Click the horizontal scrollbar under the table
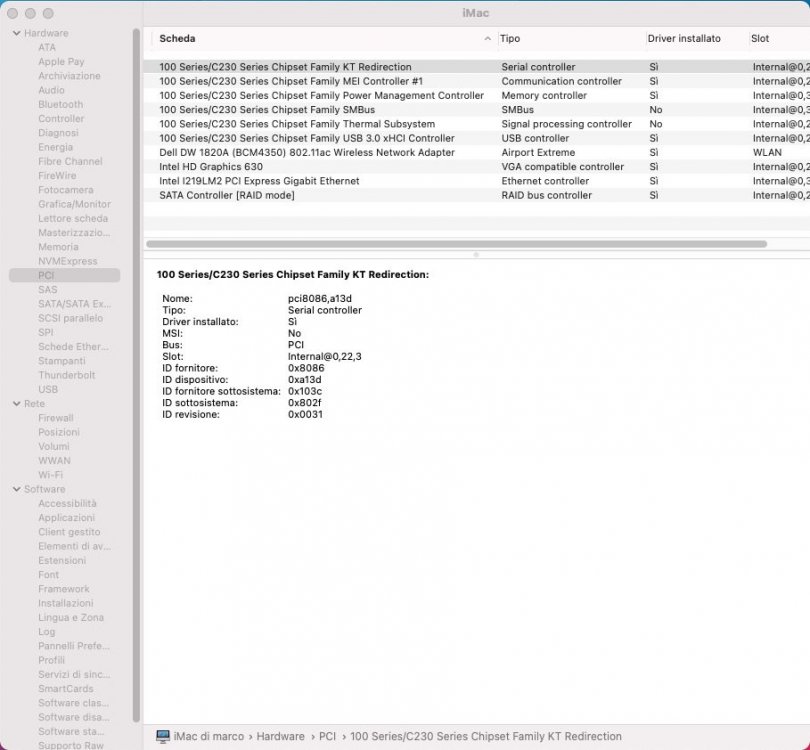810x750 pixels. point(456,244)
